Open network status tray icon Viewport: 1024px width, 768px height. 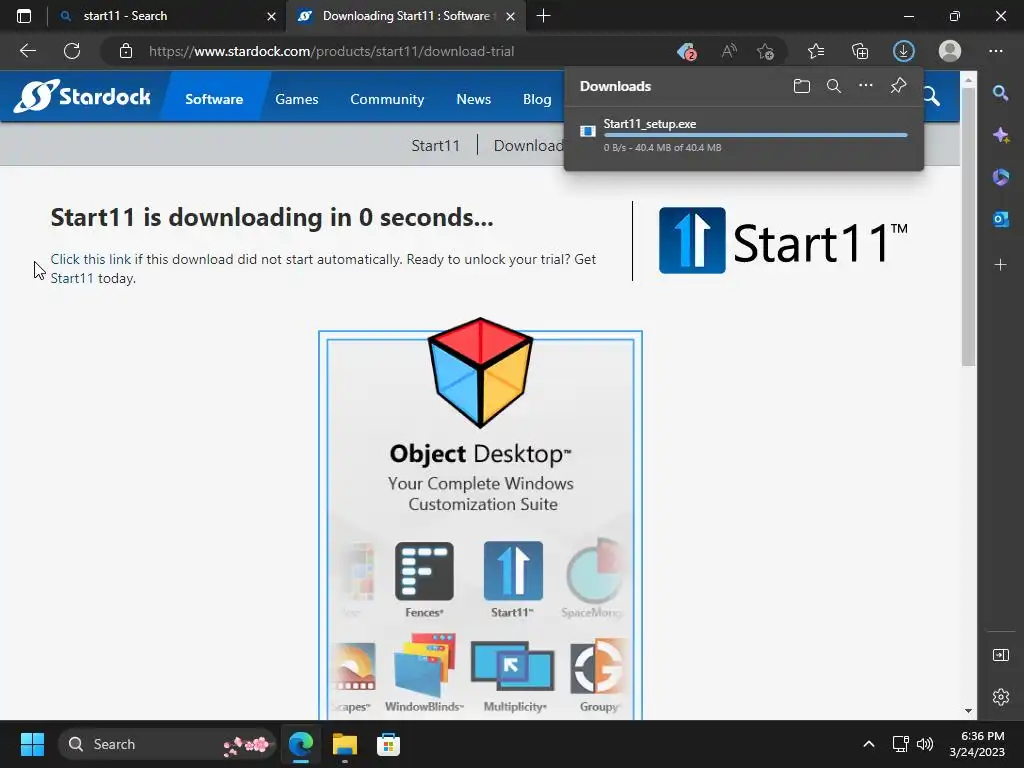[x=901, y=744]
